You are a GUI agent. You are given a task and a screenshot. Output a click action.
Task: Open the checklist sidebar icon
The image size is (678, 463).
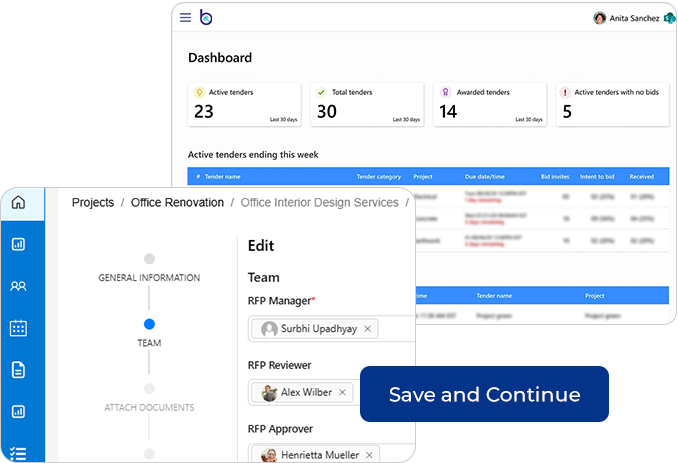pos(18,453)
